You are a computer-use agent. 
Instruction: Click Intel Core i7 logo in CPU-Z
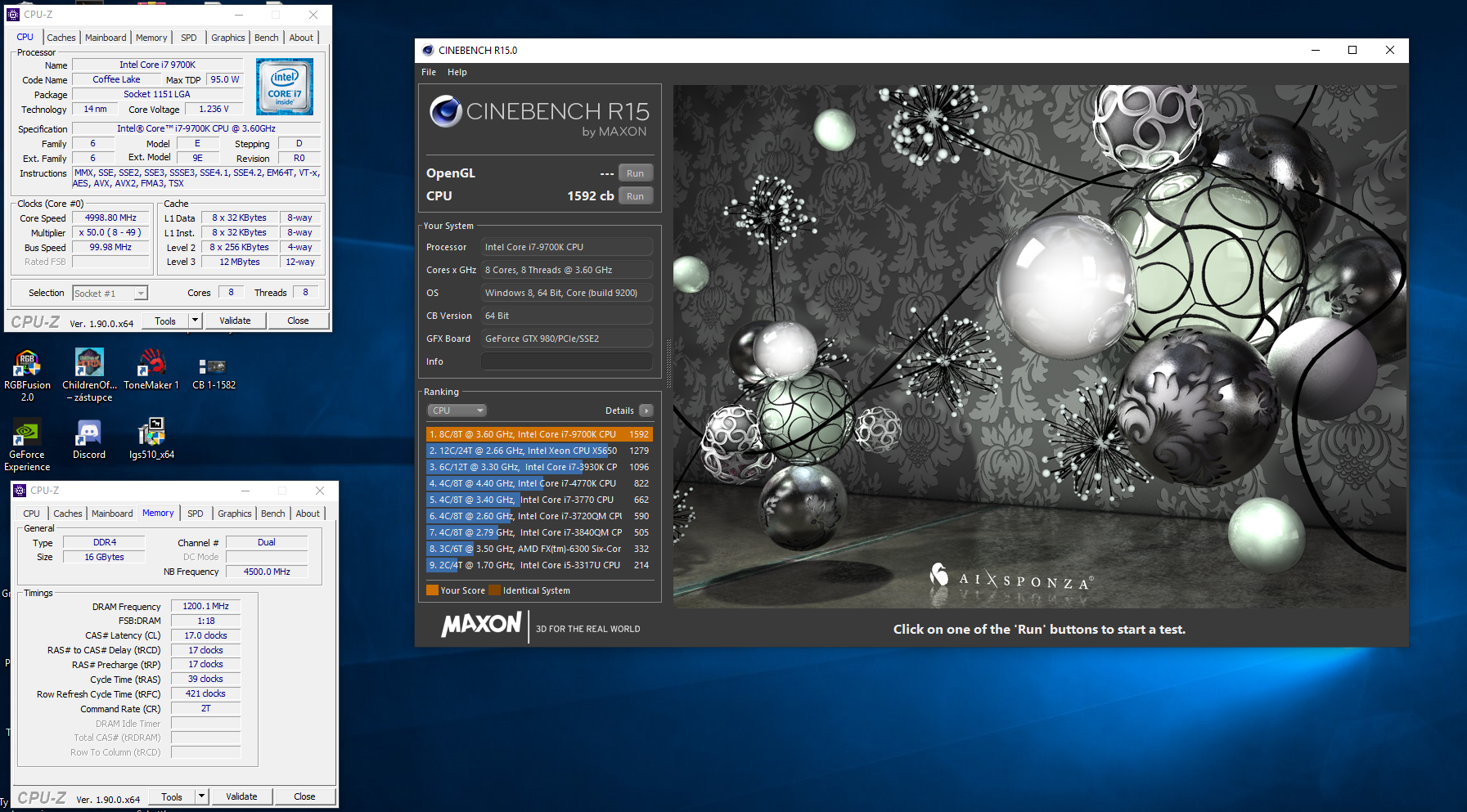pos(285,87)
